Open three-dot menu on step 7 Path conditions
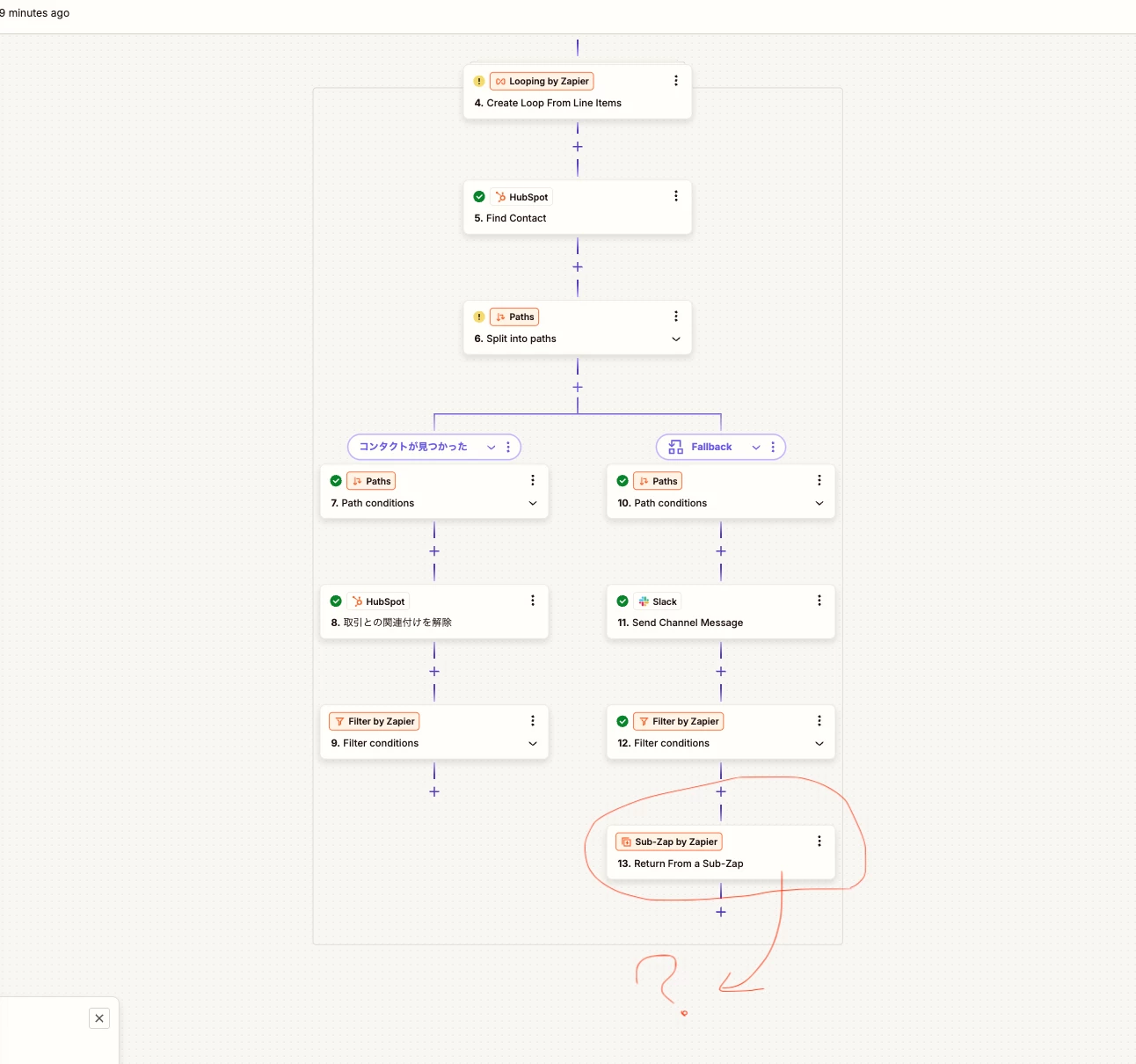The width and height of the screenshot is (1136, 1064). [532, 480]
